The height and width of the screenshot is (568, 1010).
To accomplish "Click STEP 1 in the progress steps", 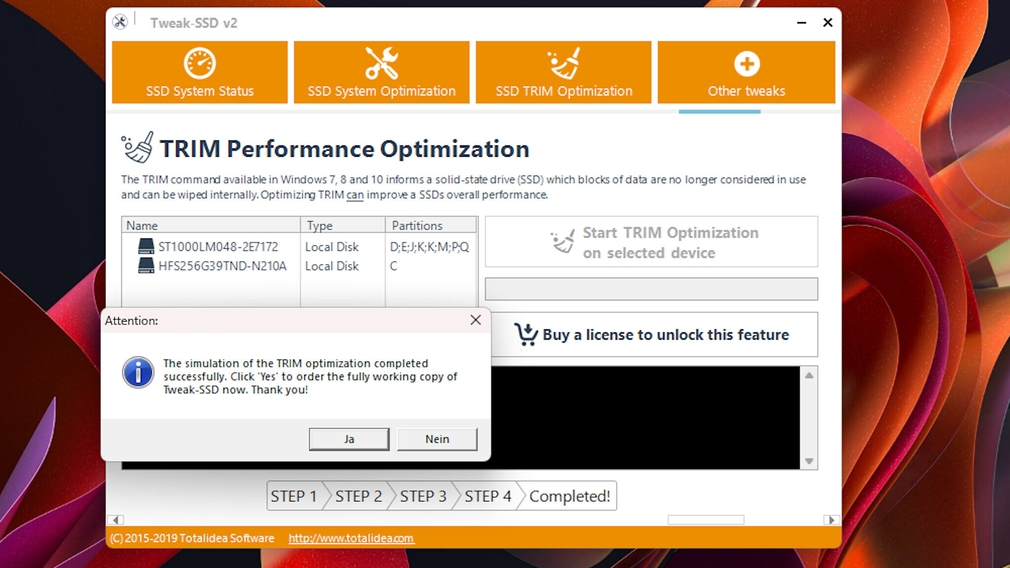I will (294, 496).
